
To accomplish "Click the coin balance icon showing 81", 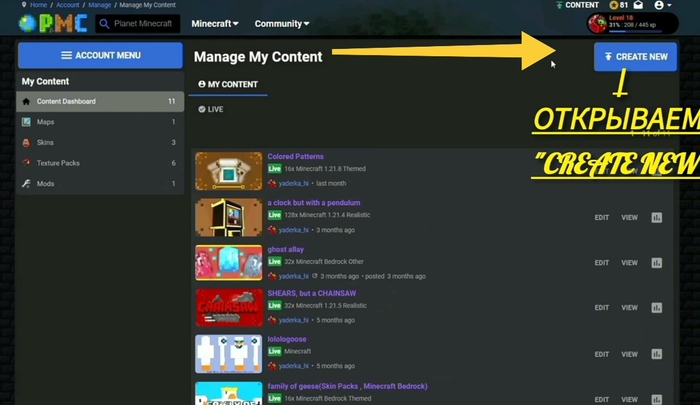I will coord(611,5).
